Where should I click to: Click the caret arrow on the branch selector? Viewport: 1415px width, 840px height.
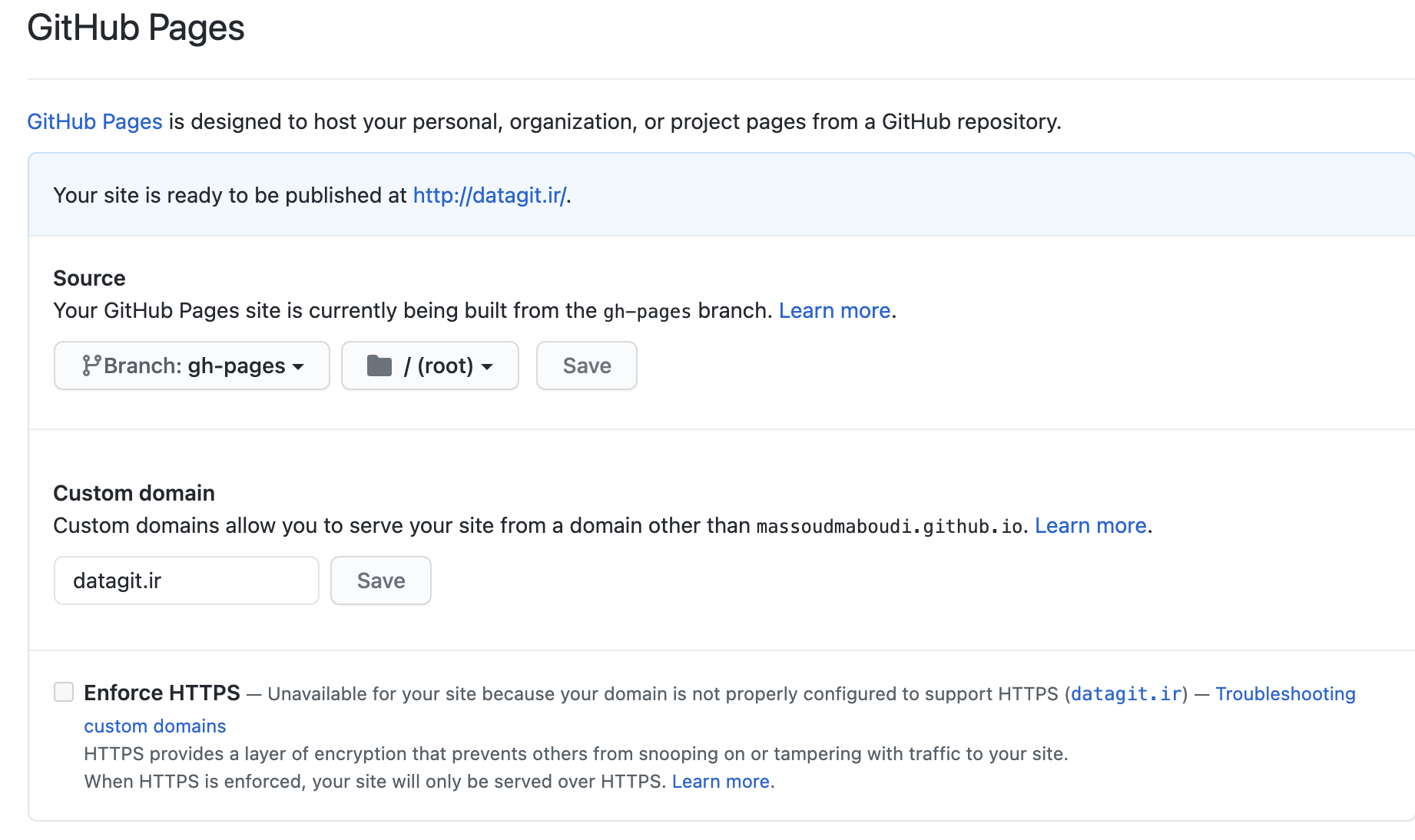click(299, 367)
